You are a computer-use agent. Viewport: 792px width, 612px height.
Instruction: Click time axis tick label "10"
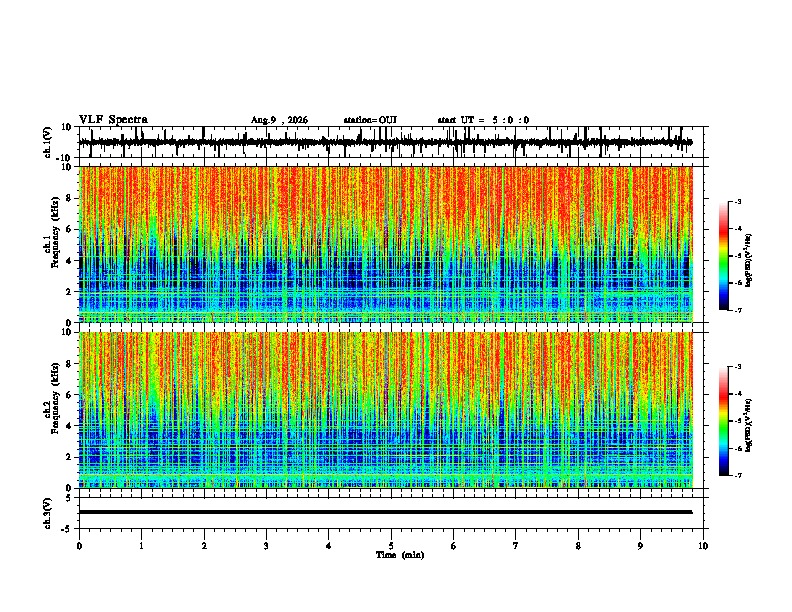(x=703, y=546)
